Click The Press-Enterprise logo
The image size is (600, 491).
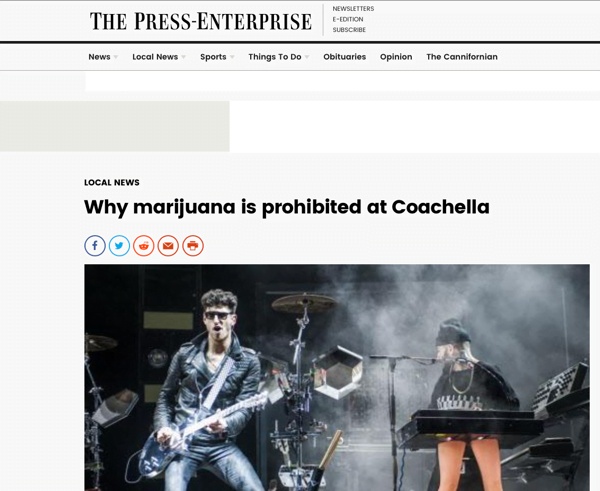point(201,21)
